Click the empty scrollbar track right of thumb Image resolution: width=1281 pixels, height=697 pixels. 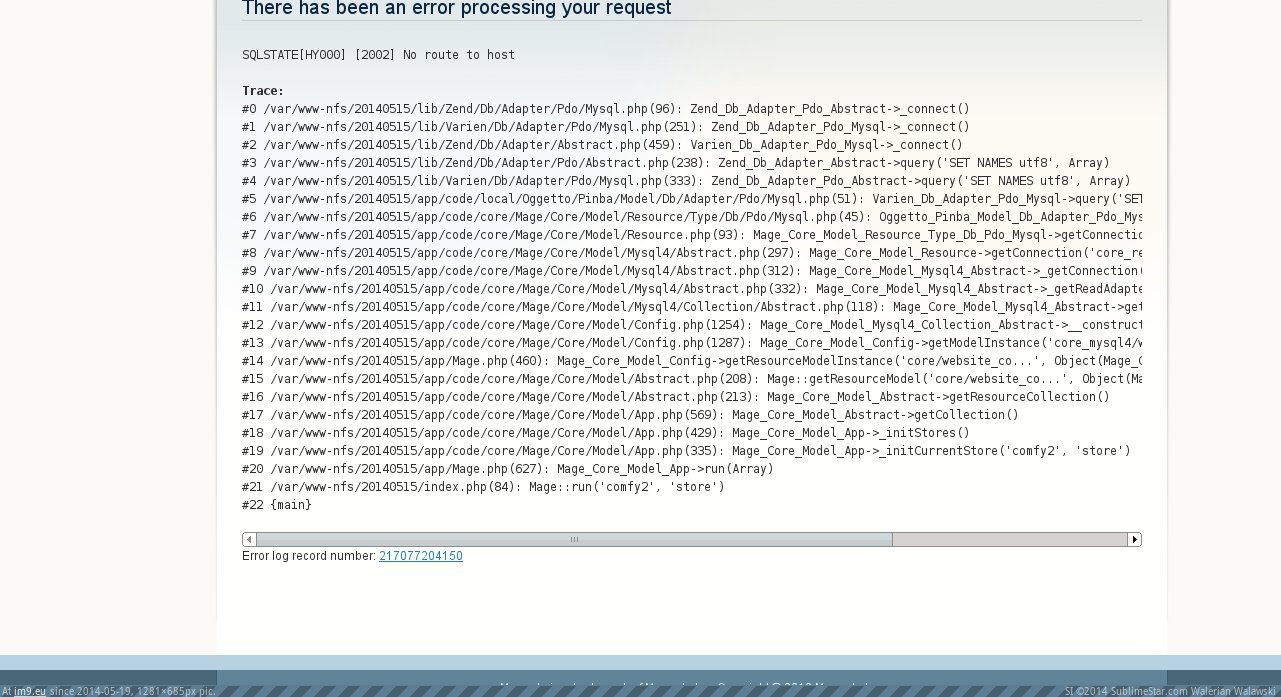(x=1010, y=539)
